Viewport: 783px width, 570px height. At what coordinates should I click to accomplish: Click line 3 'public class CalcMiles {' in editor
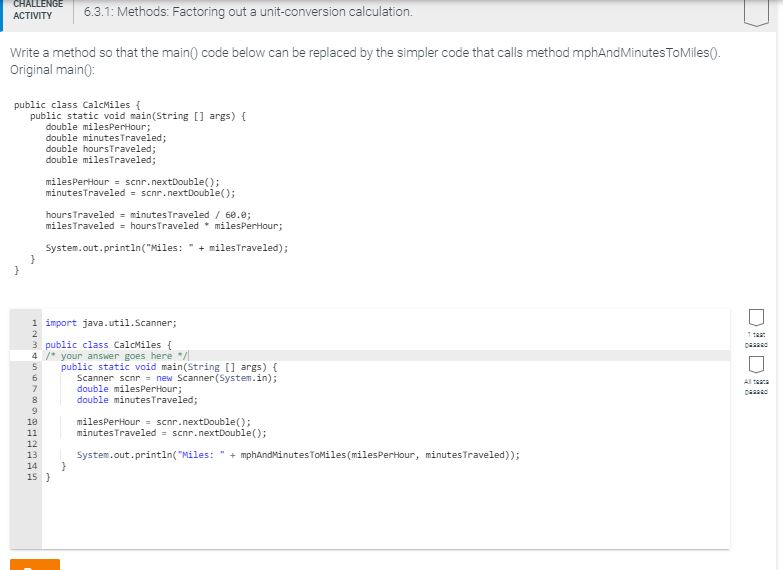click(108, 345)
